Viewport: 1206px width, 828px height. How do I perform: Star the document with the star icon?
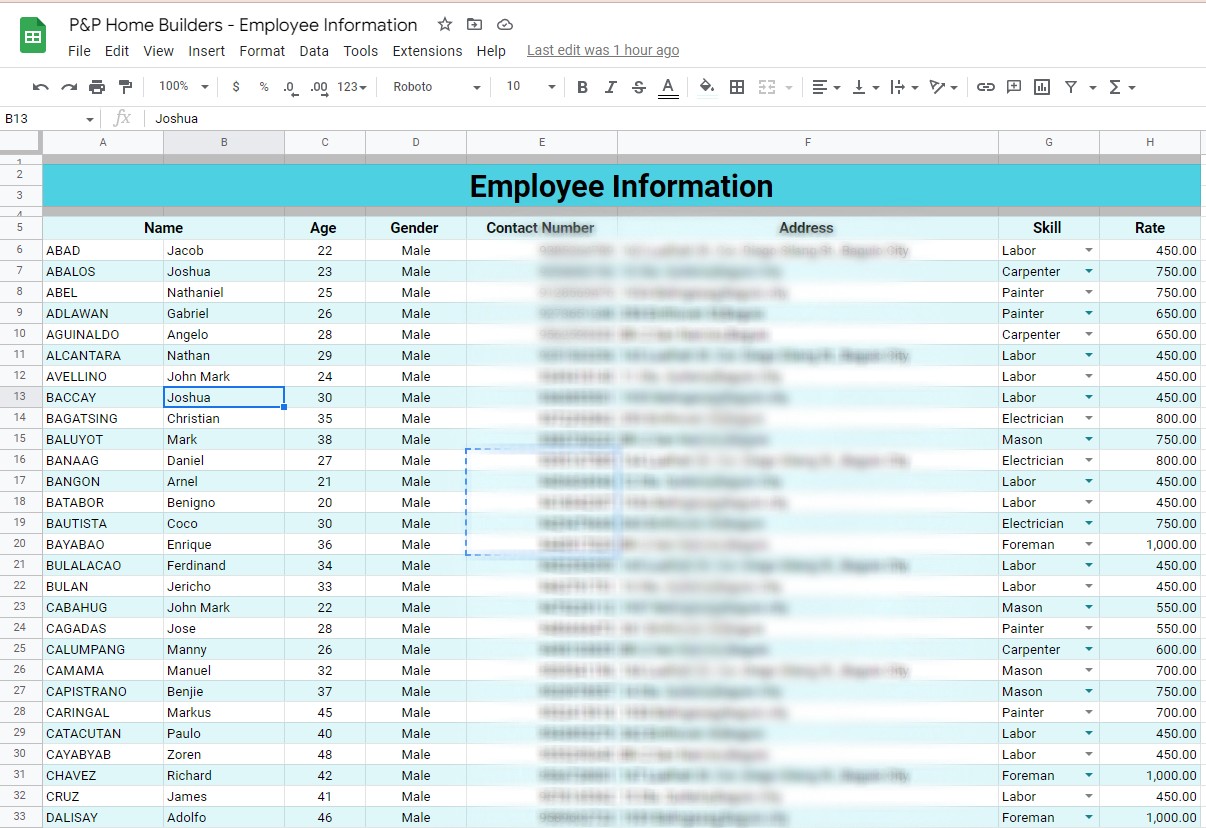pos(445,25)
